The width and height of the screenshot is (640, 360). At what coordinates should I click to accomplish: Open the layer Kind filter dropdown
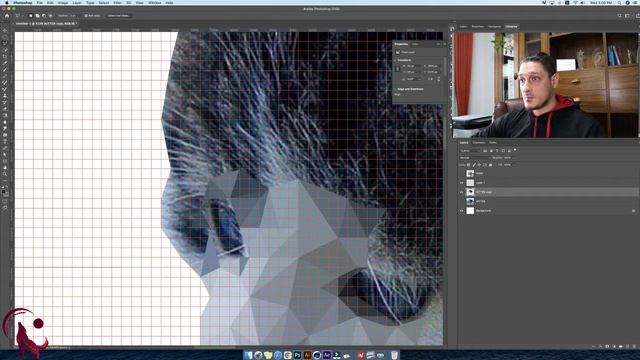click(x=470, y=151)
